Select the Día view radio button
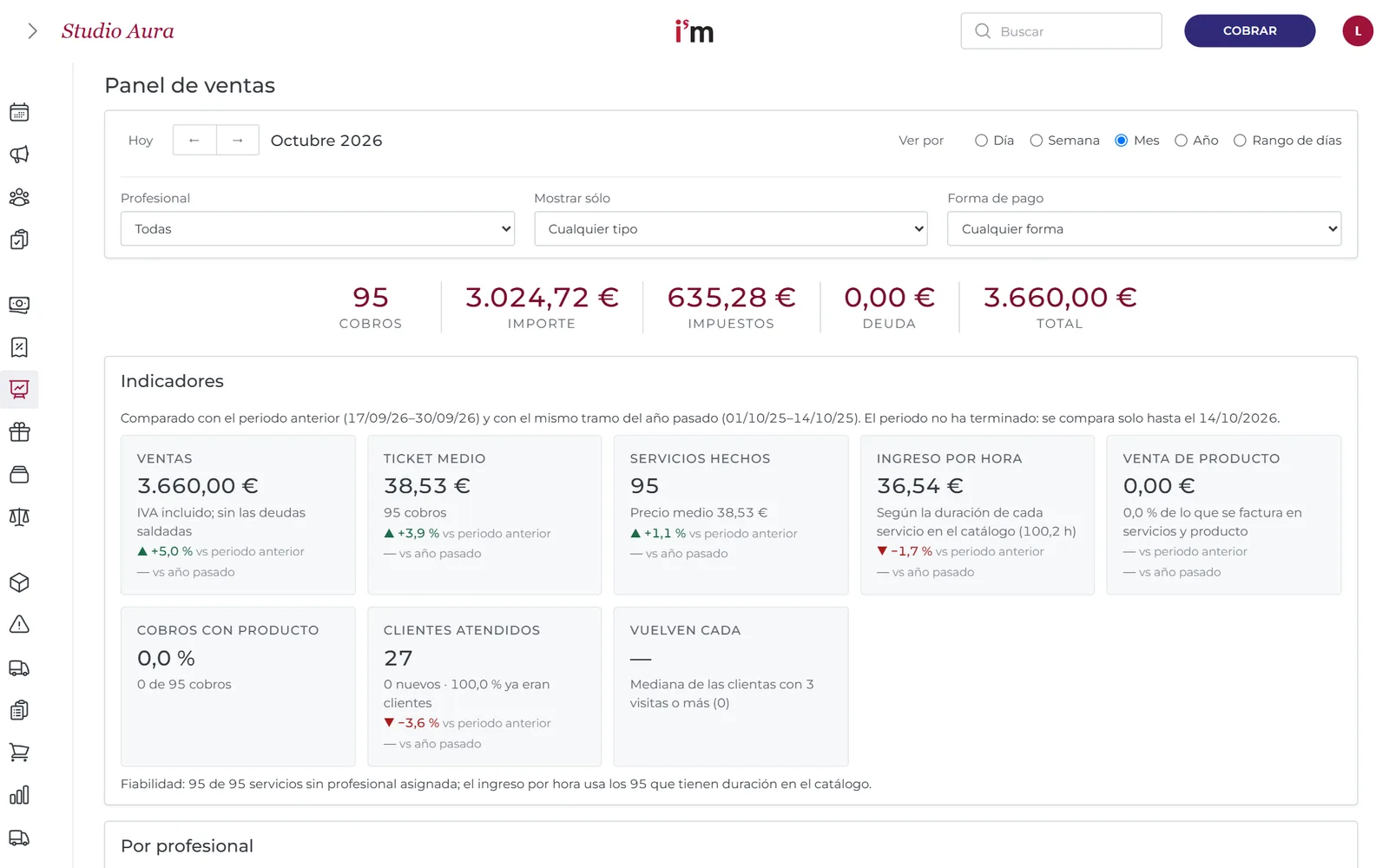The height and width of the screenshot is (868, 1389). click(981, 141)
